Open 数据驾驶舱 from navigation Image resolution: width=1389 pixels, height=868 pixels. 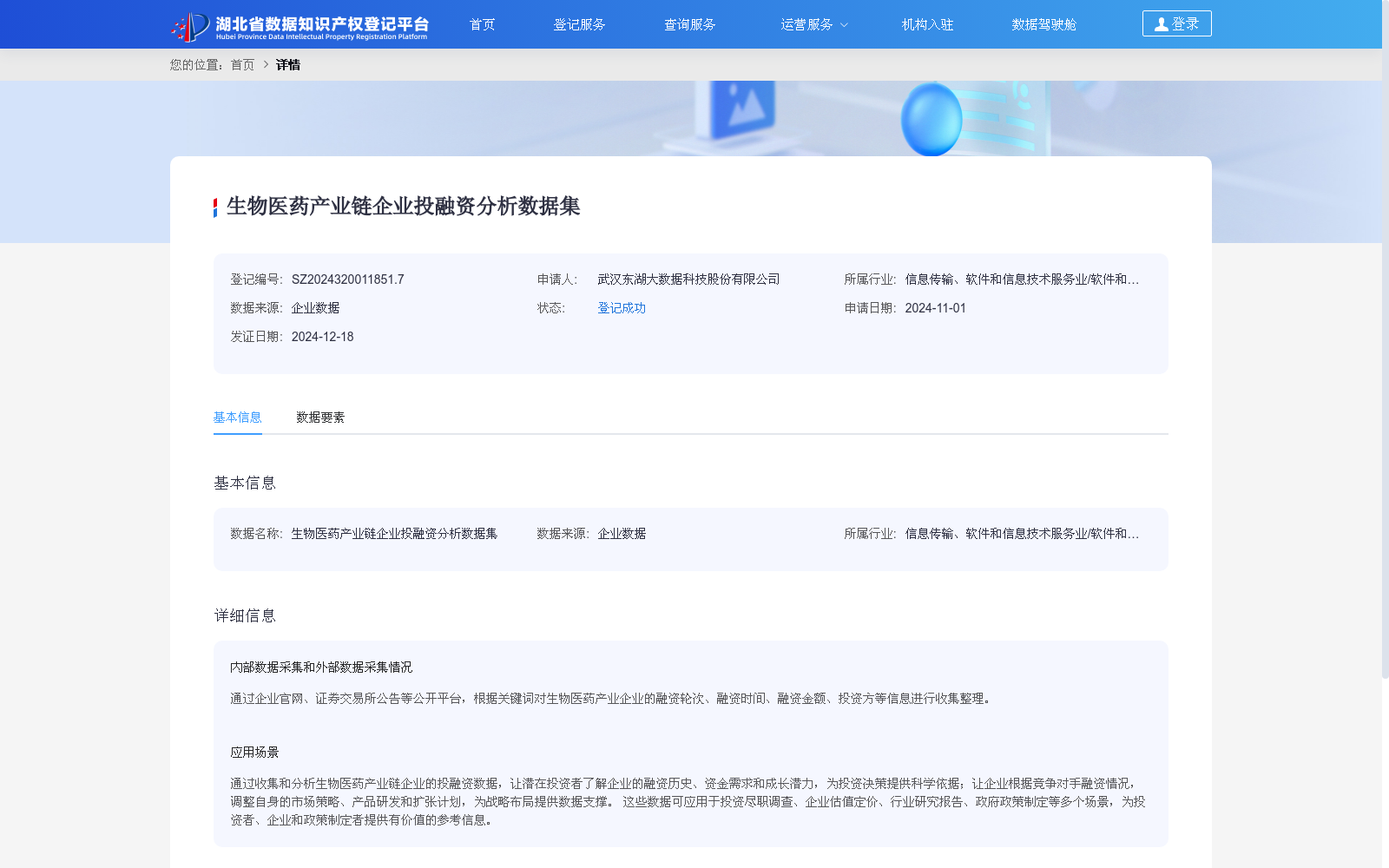click(x=1043, y=24)
